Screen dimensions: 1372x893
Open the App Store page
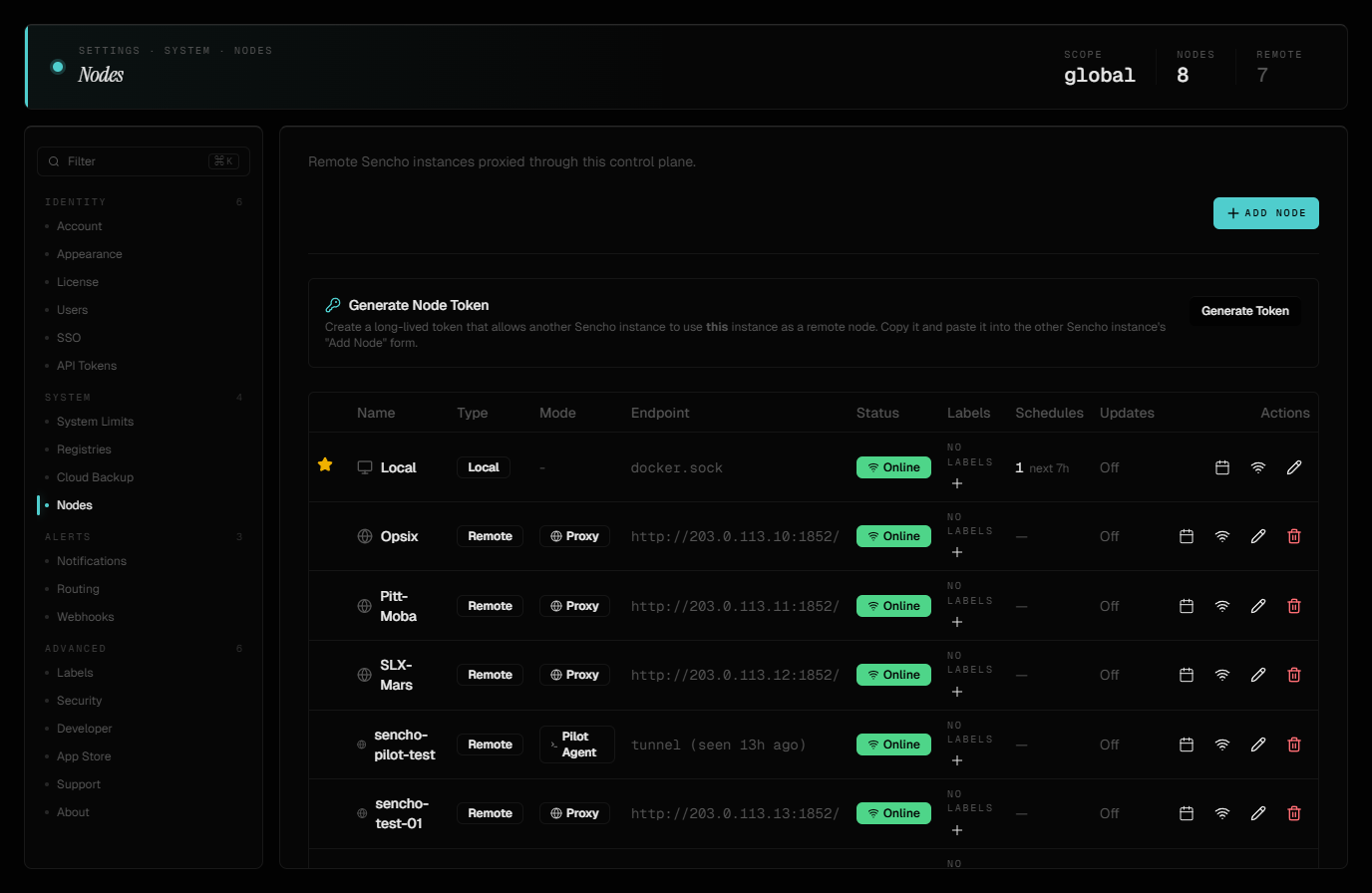click(84, 756)
